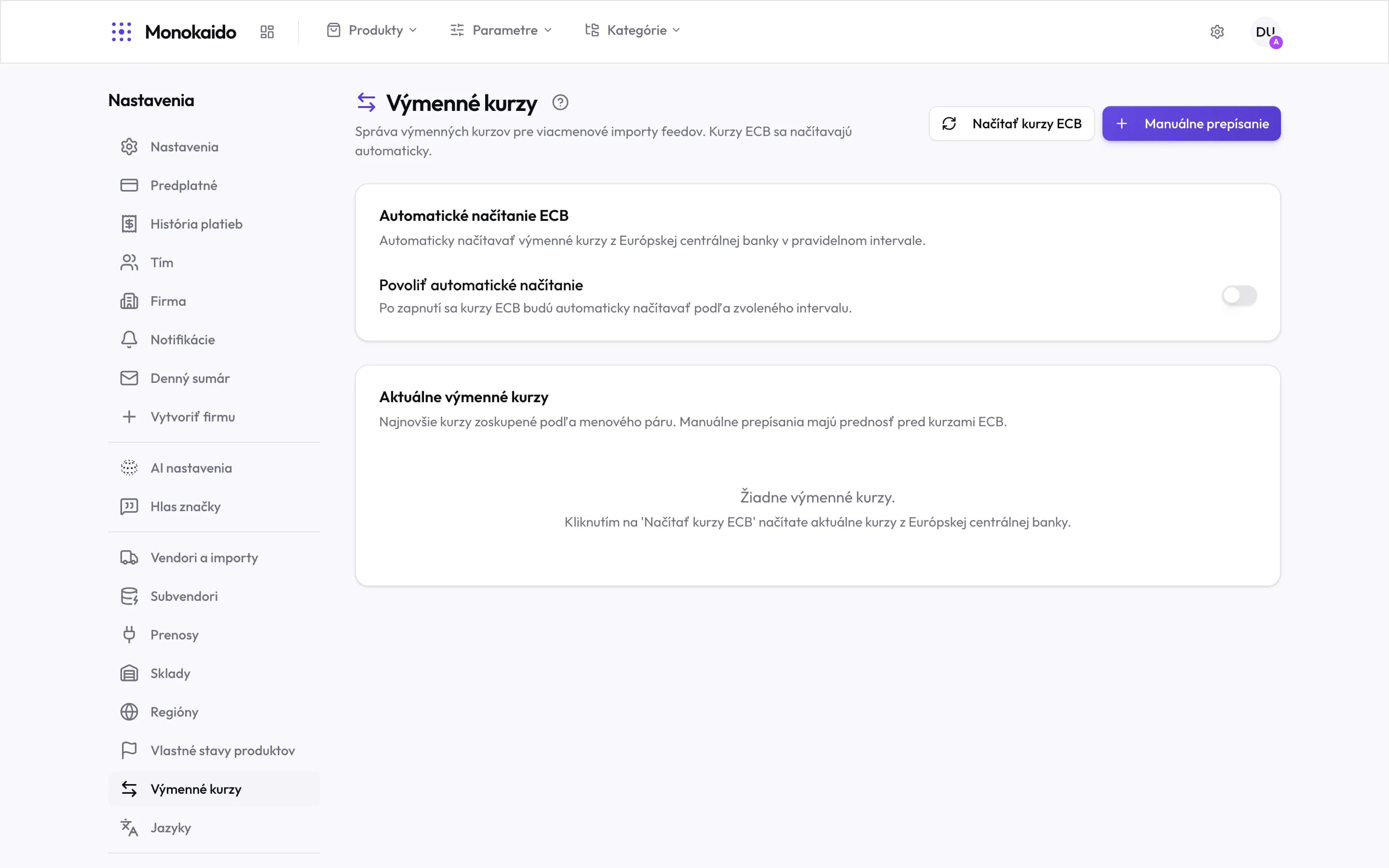Click the translate icon for Jazyky
This screenshot has height=868, width=1389.
pyautogui.click(x=129, y=828)
